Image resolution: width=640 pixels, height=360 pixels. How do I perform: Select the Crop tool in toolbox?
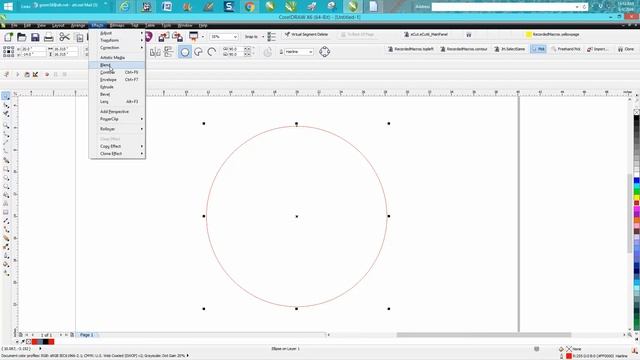[x=6, y=114]
